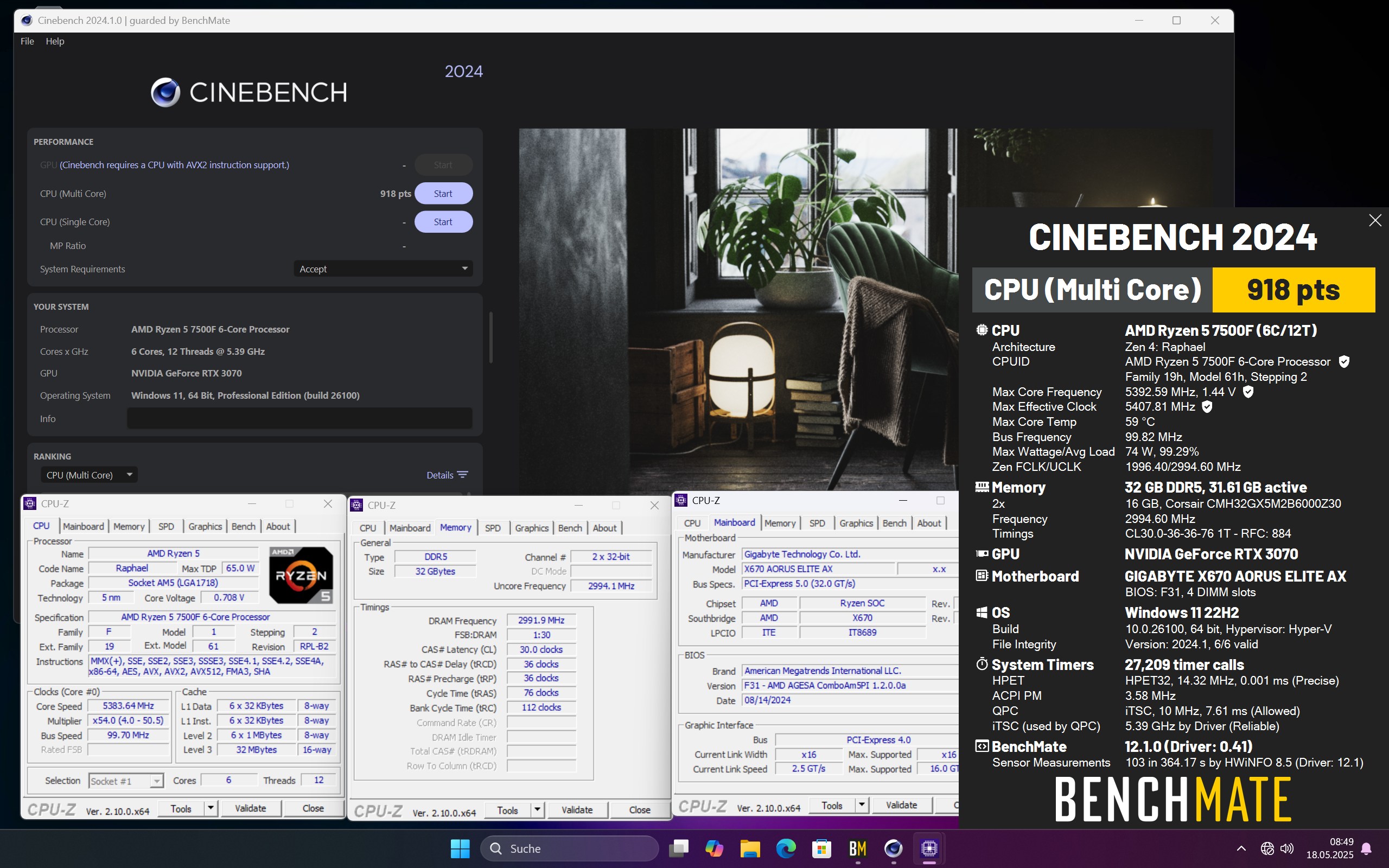Click Close button in middle CPU-Z
Screen dimensions: 1389x868
[x=639, y=810]
